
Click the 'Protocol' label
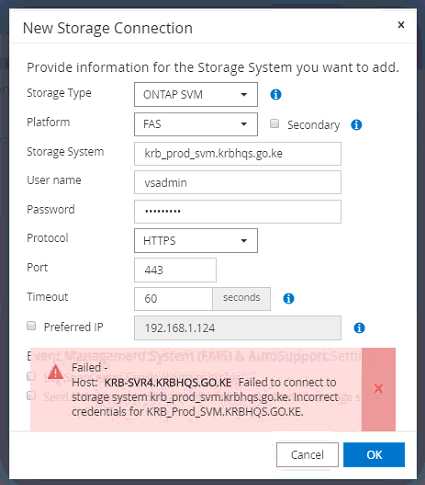(48, 238)
